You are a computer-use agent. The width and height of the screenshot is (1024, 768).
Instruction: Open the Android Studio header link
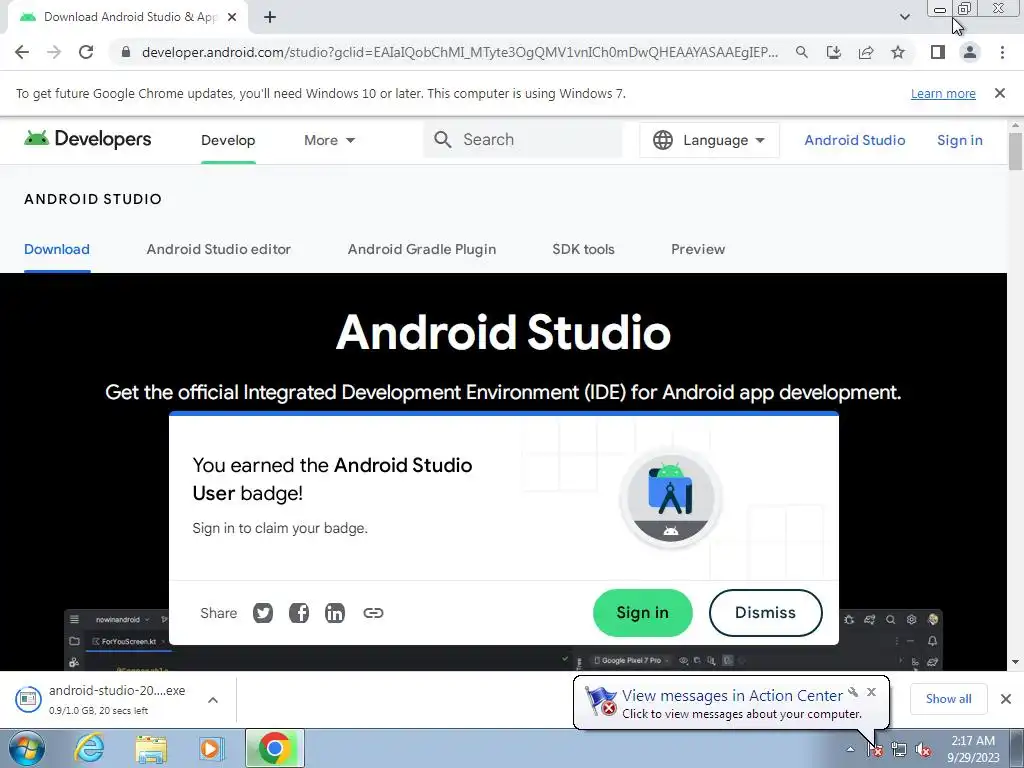tap(855, 140)
